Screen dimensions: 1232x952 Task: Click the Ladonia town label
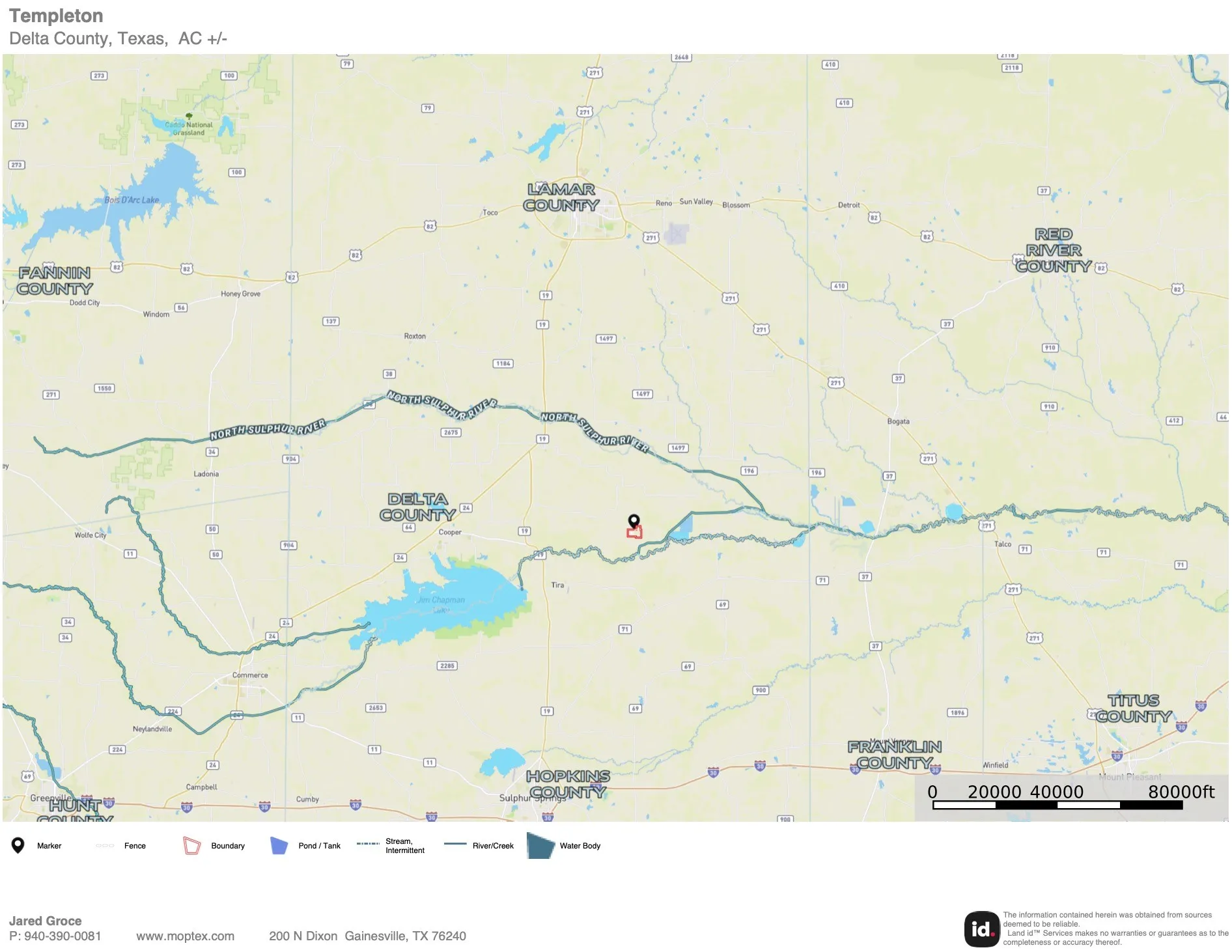coord(206,474)
